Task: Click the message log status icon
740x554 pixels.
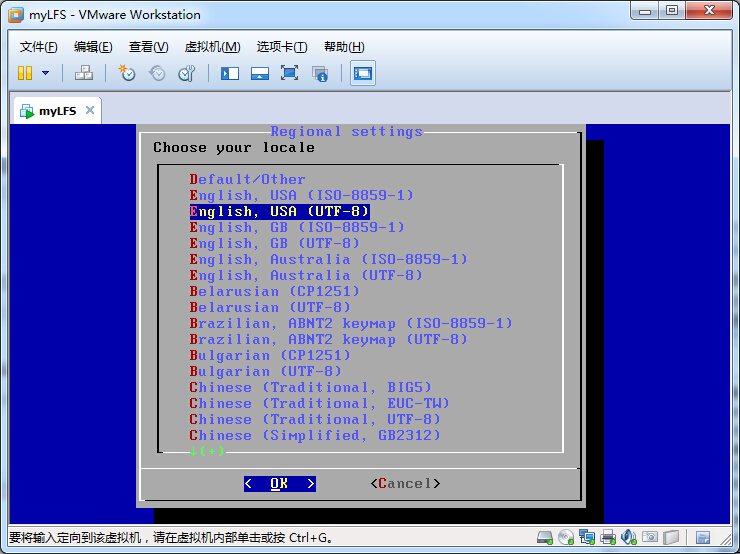Action: tap(703, 537)
